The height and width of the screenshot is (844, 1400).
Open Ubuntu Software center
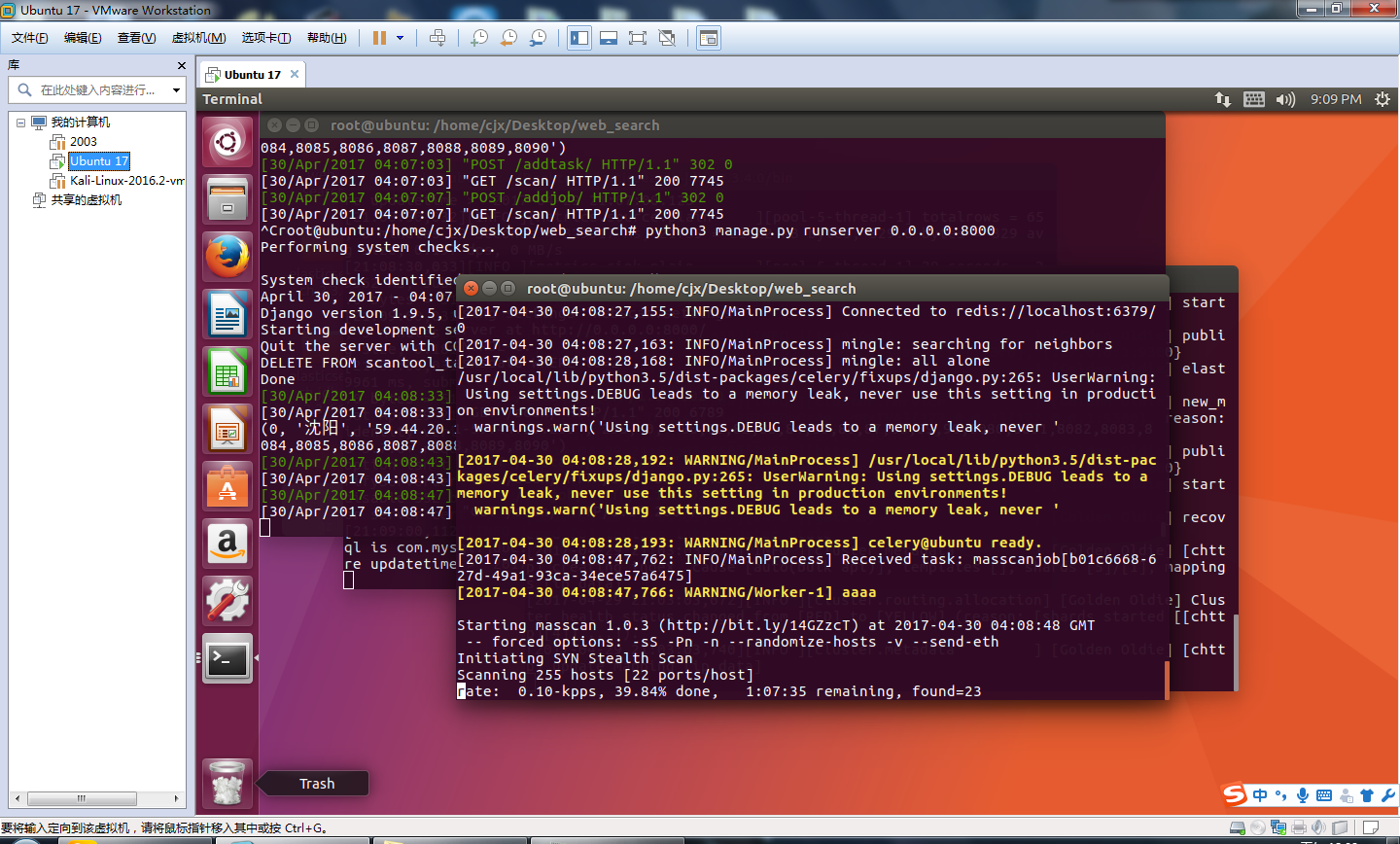coord(227,486)
